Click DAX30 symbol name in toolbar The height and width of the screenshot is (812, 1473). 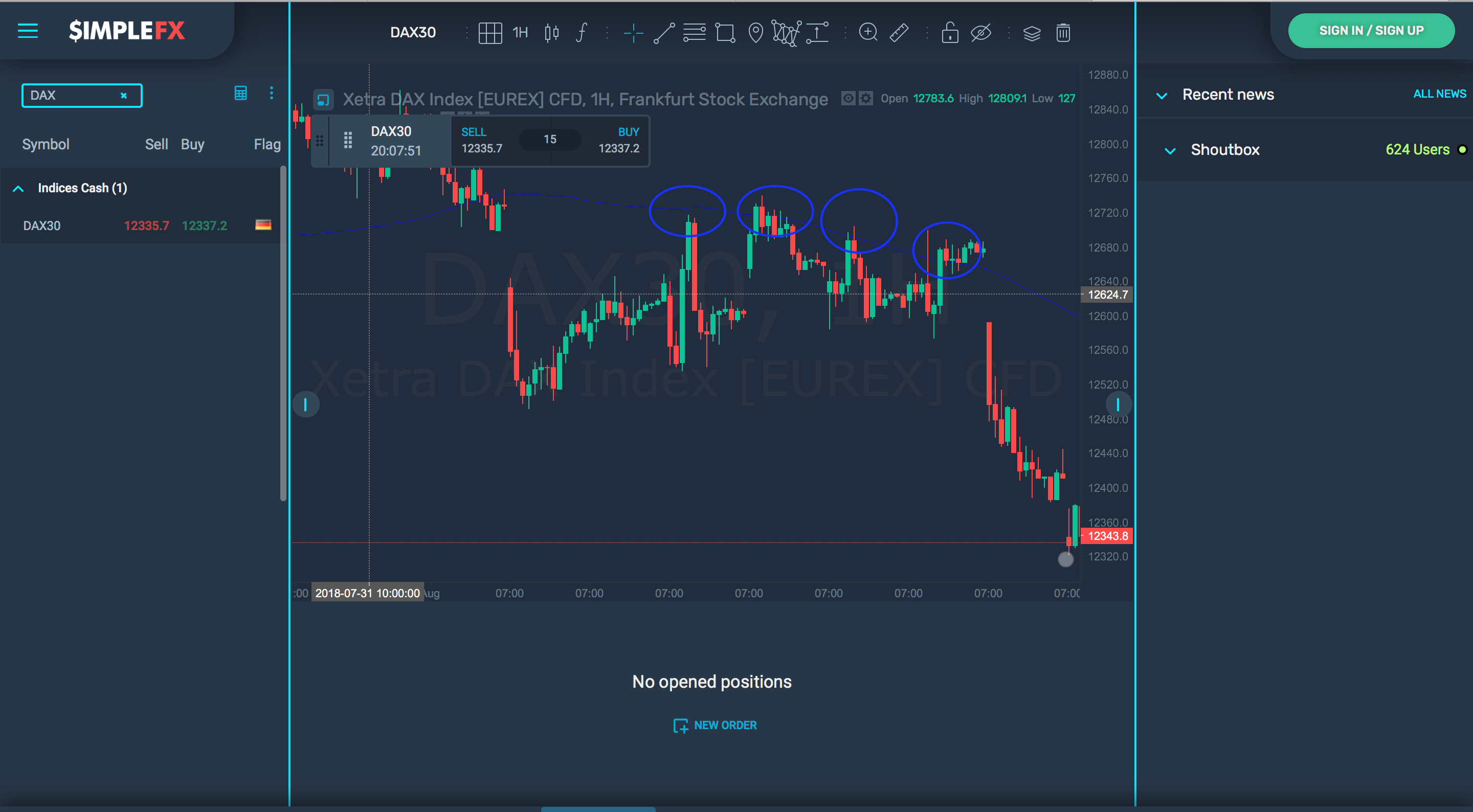pos(413,33)
